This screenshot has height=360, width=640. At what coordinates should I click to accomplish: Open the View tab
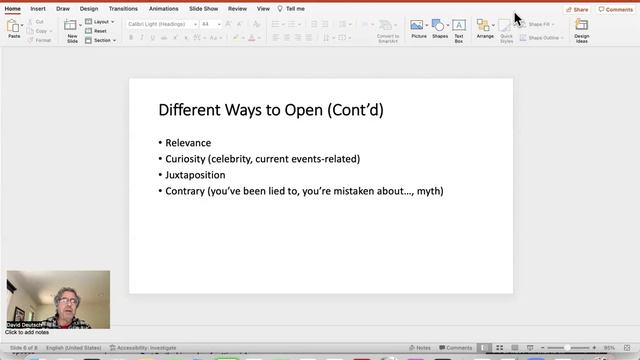(x=263, y=9)
